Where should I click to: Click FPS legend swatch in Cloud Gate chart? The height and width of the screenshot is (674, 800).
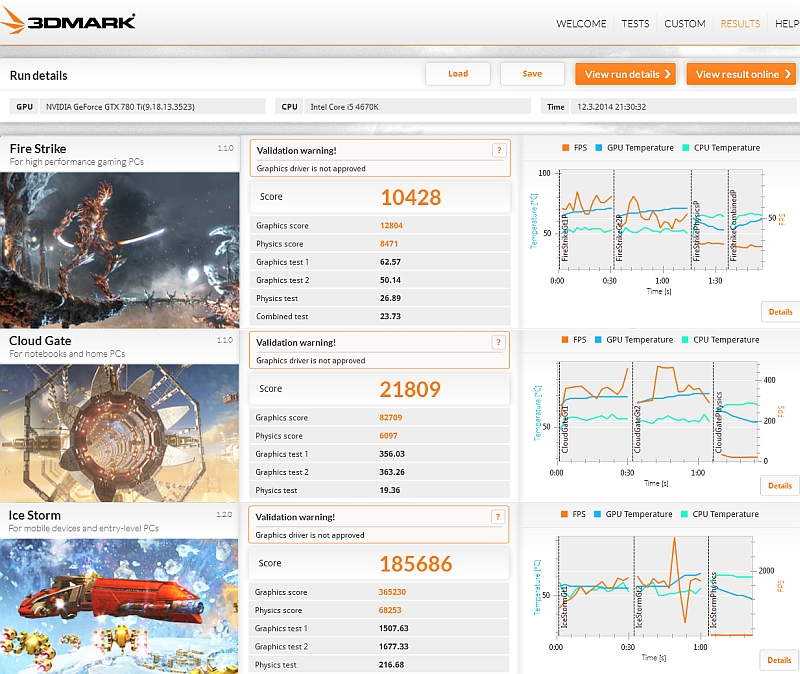point(565,339)
